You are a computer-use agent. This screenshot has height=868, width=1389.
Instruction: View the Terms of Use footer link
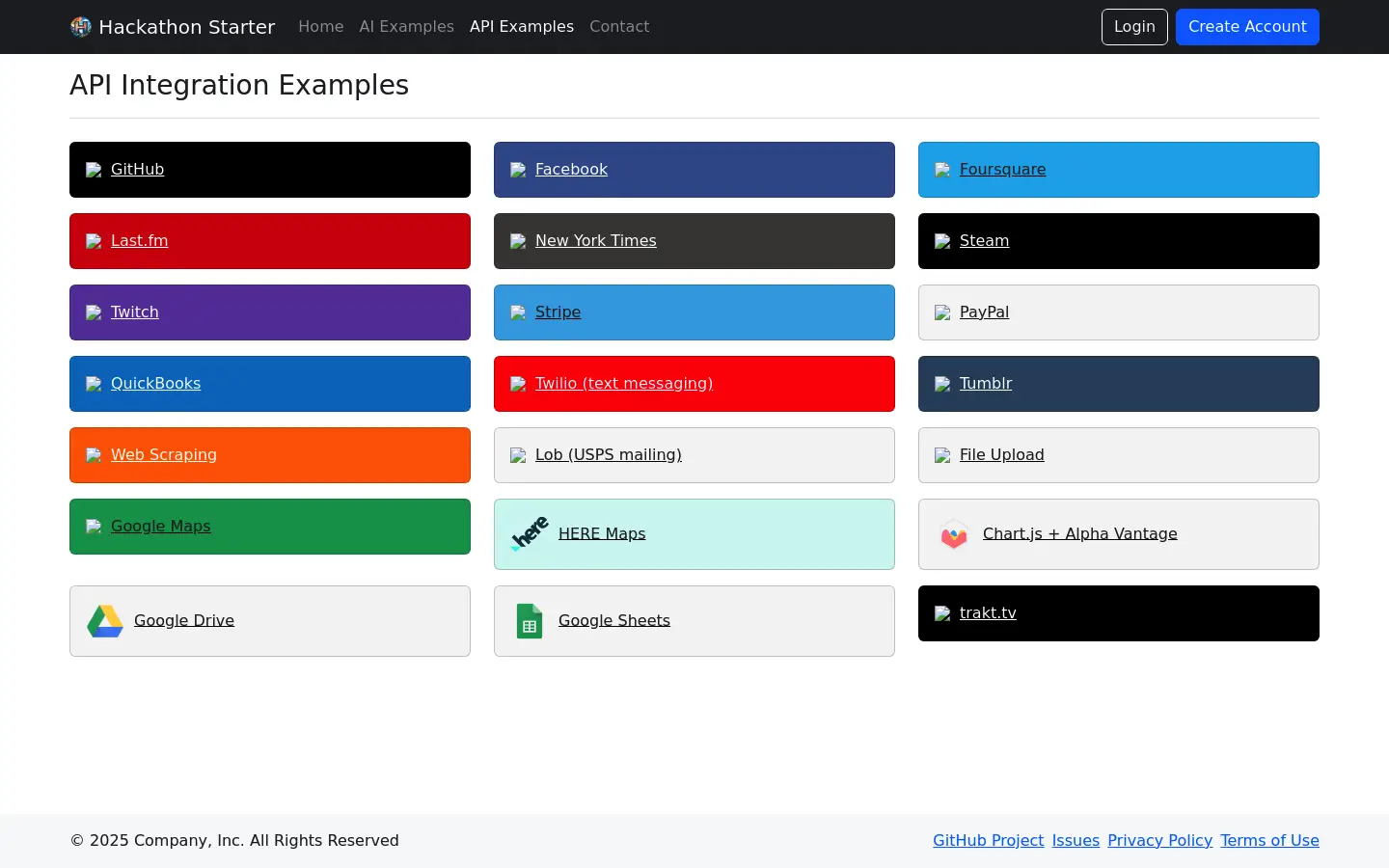click(1269, 841)
